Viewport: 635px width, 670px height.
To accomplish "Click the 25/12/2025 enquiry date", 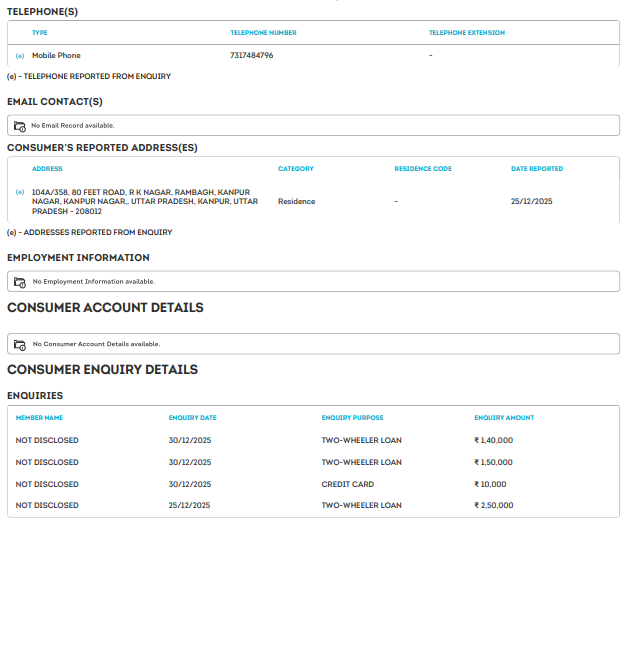I will [x=190, y=506].
